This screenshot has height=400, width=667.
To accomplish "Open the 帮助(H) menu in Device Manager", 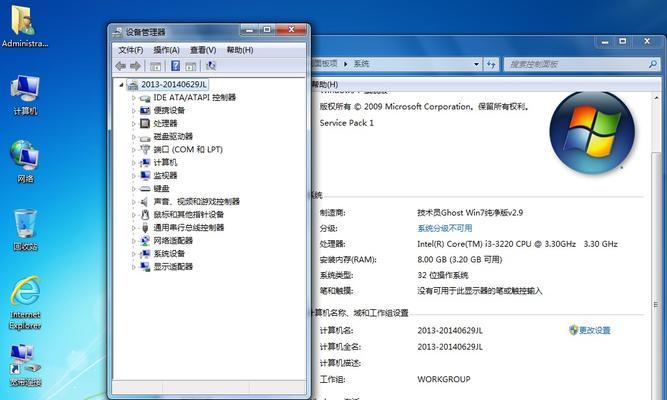I will [240, 50].
